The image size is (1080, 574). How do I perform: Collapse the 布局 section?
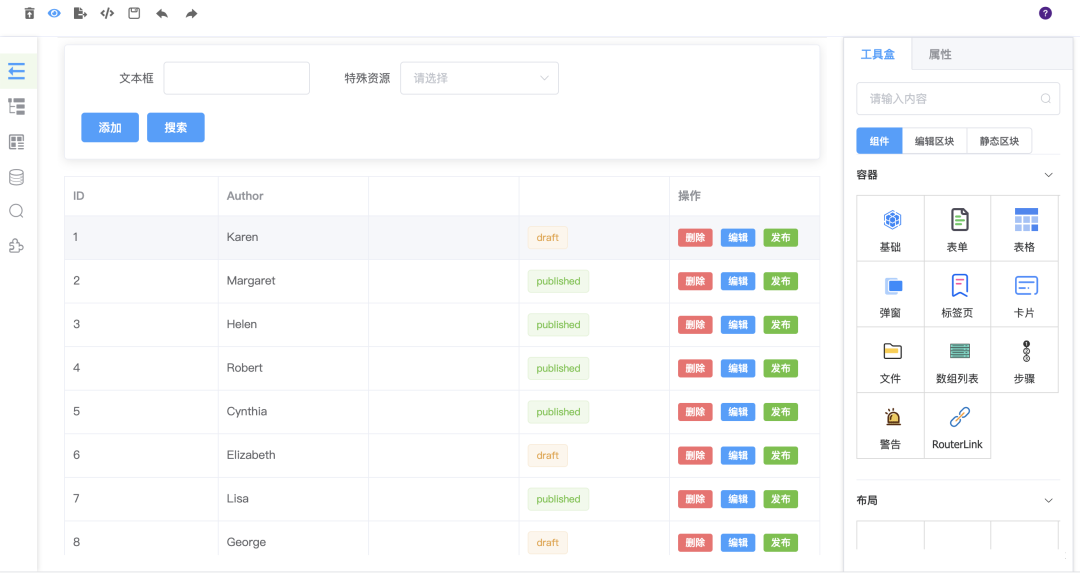[x=1048, y=500]
